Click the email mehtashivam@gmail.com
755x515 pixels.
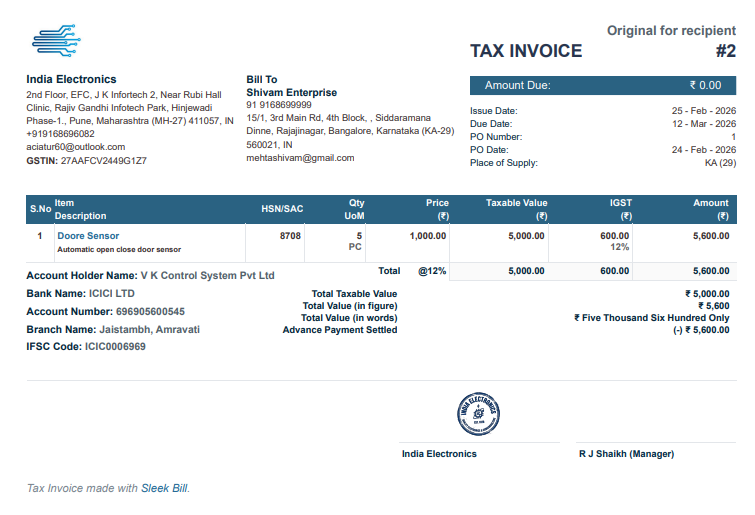click(x=300, y=158)
